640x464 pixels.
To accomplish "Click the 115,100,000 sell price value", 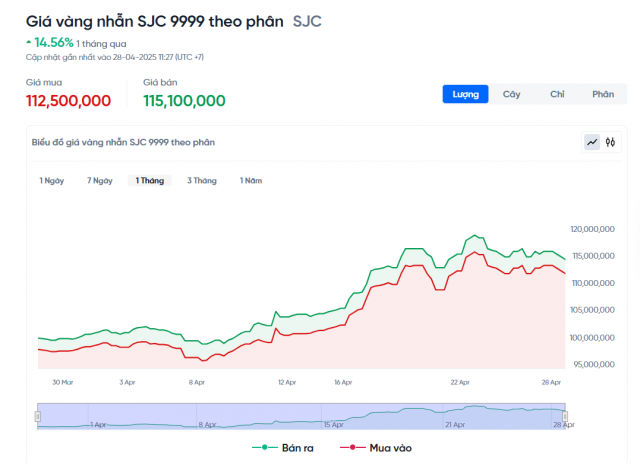I will [x=184, y=101].
